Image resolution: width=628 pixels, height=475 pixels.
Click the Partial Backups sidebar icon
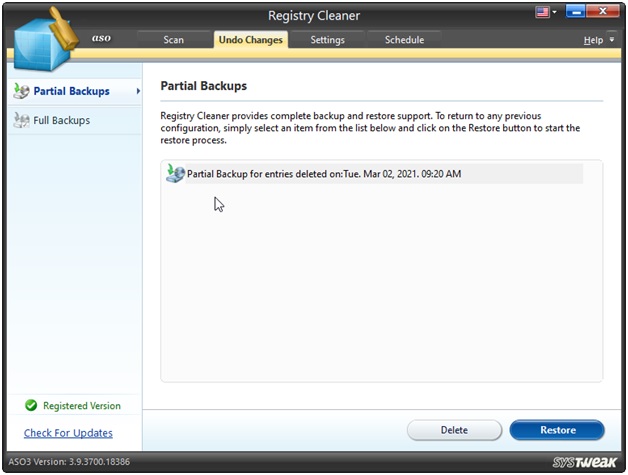click(x=21, y=91)
